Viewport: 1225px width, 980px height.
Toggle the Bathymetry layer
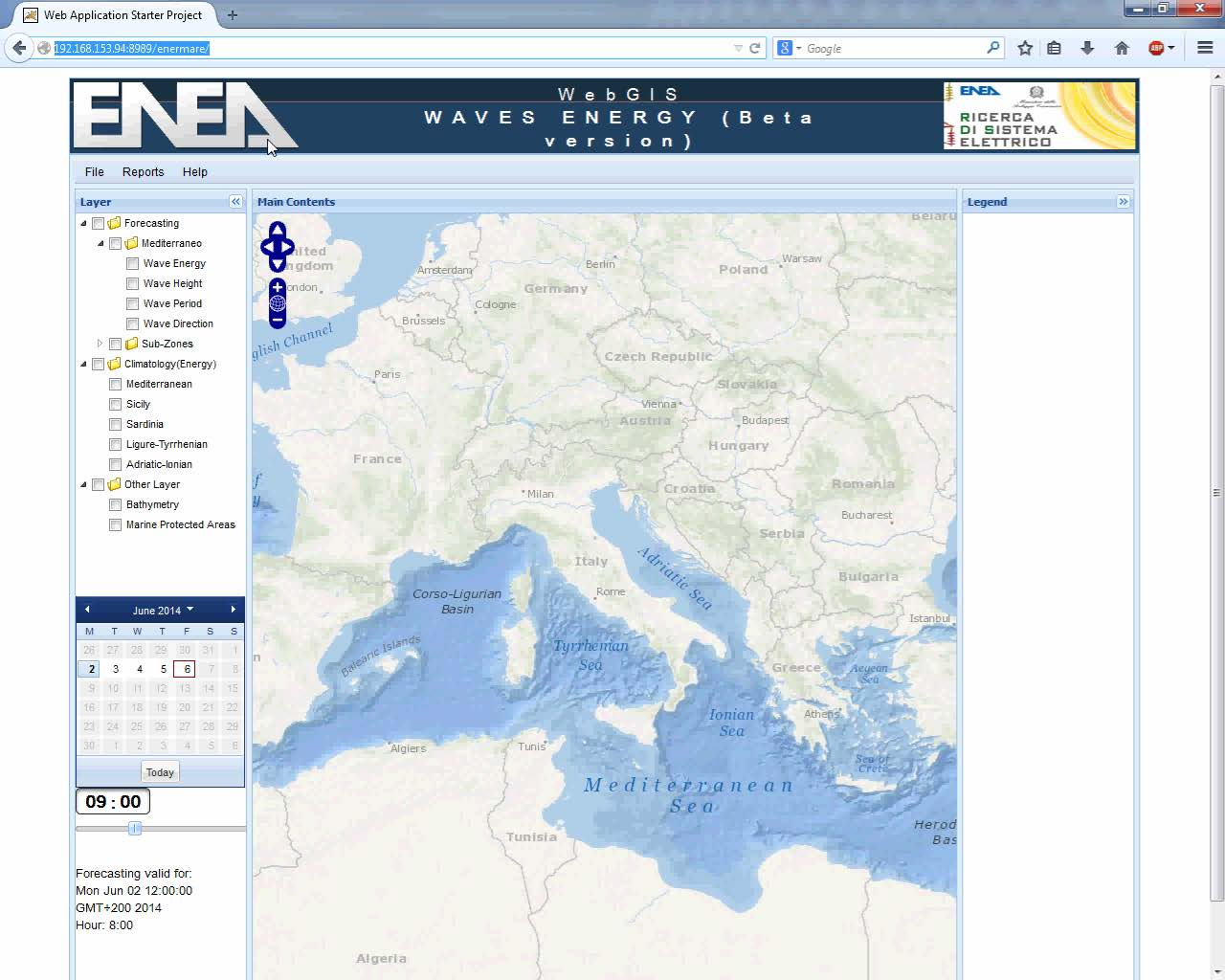coord(115,504)
